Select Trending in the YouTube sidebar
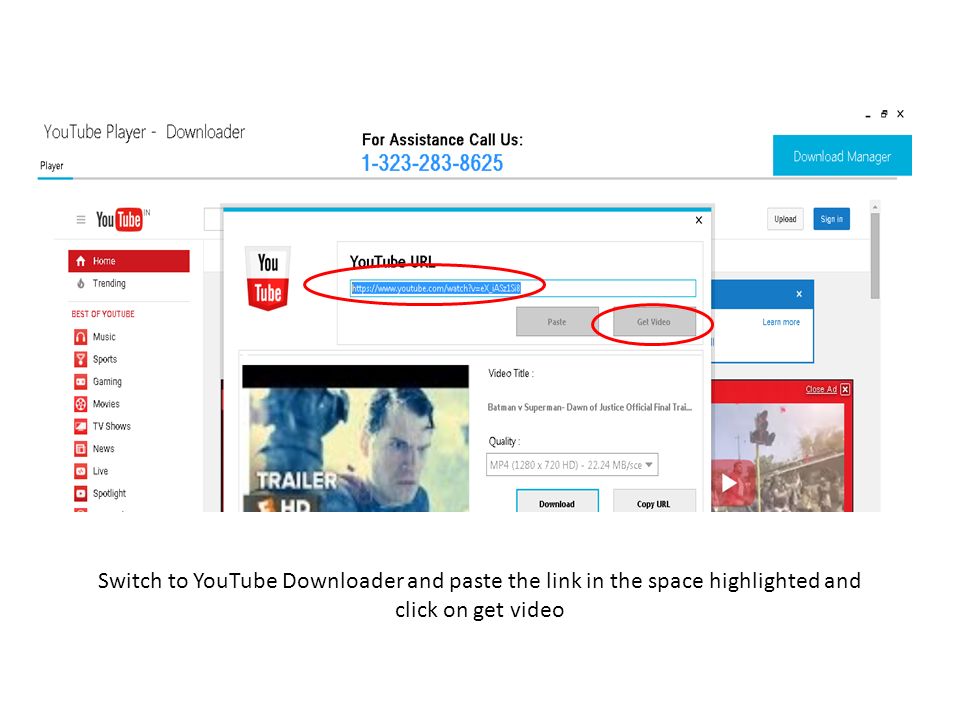960x720 pixels. [109, 283]
